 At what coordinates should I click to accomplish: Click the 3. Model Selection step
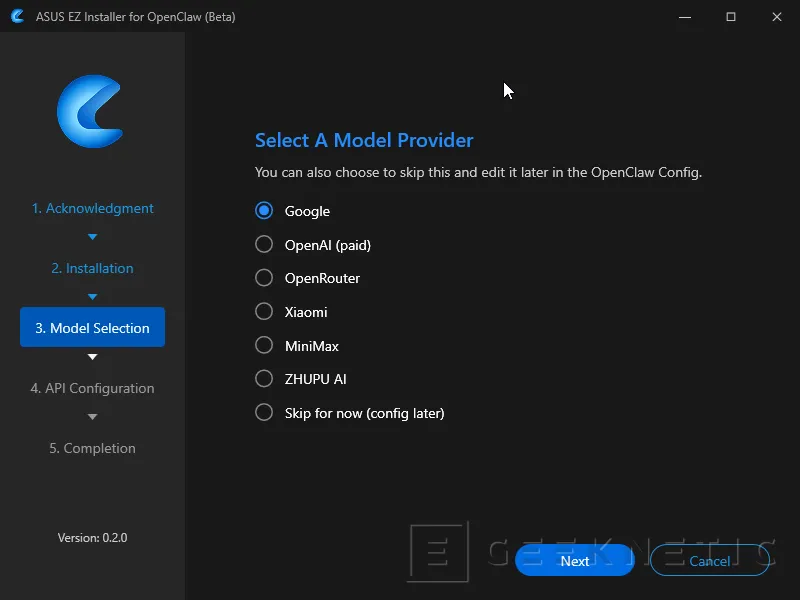point(92,328)
